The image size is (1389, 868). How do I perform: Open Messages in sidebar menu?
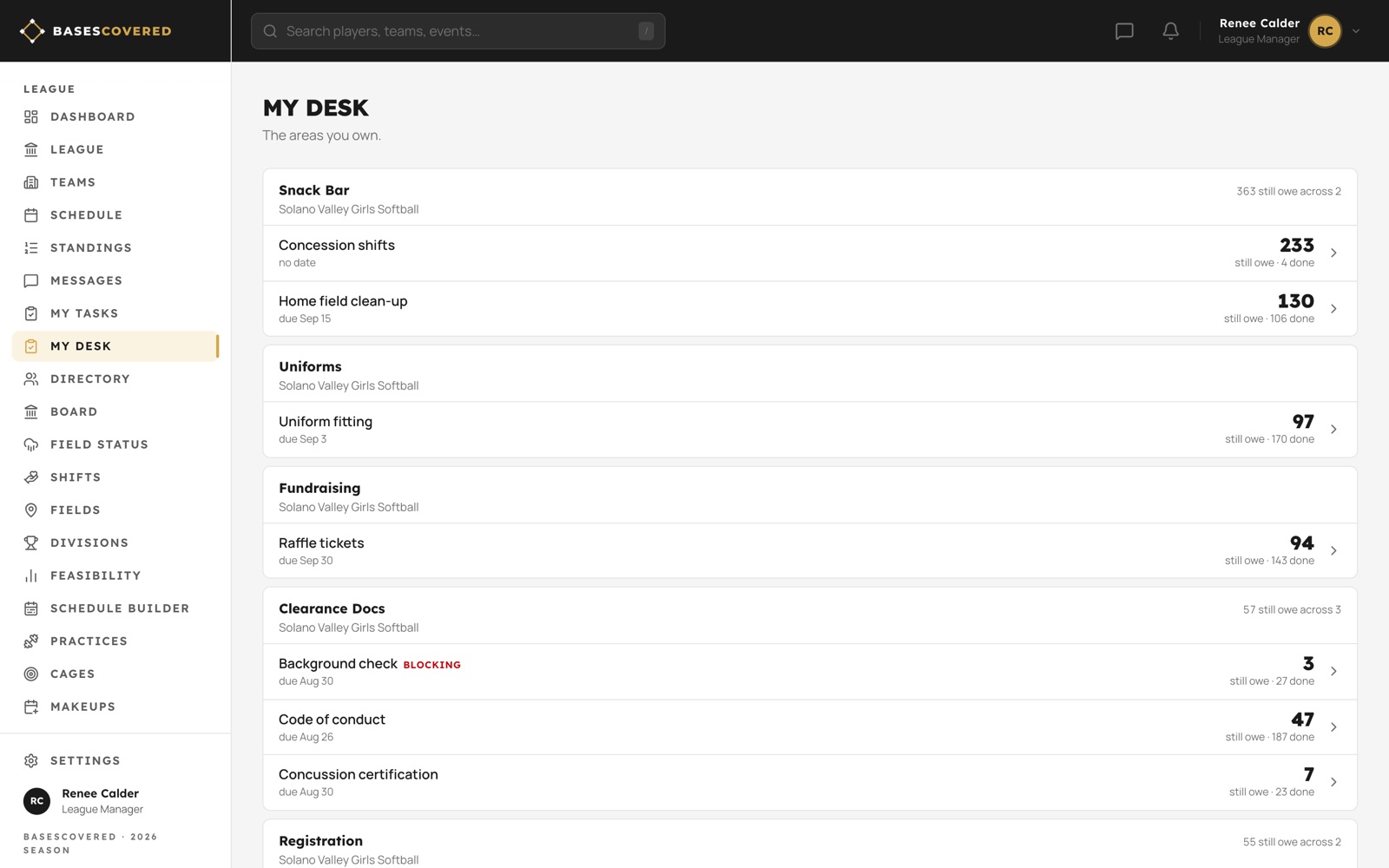point(115,281)
